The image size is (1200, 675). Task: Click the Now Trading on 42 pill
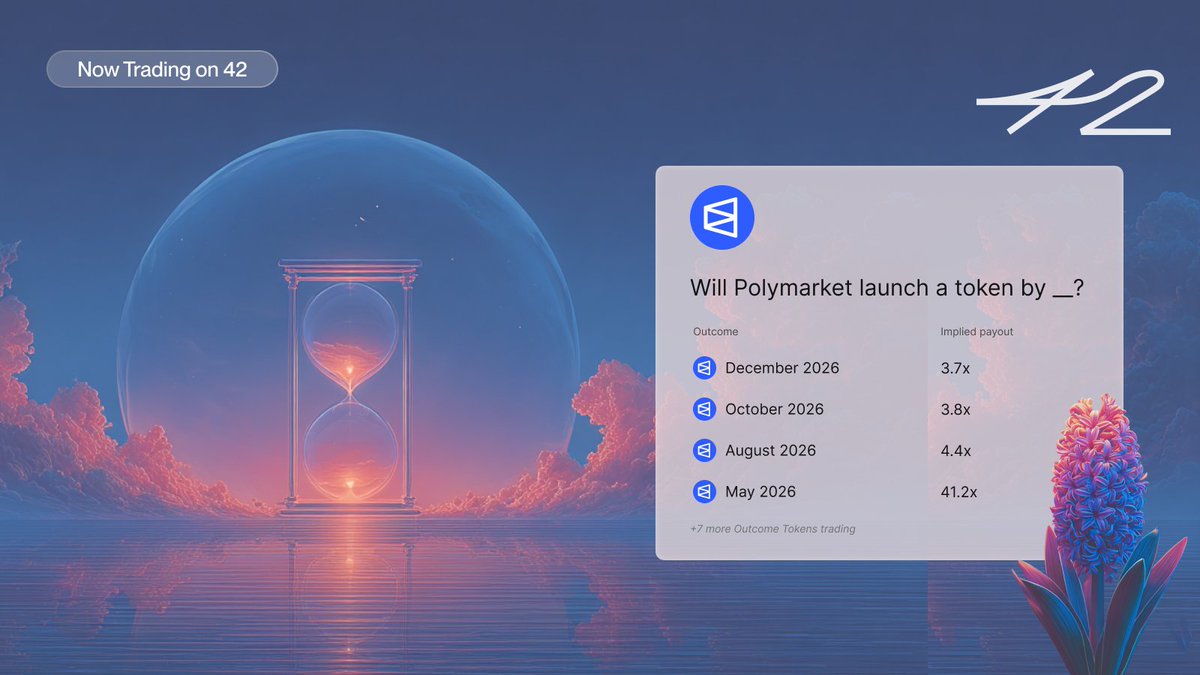[162, 69]
